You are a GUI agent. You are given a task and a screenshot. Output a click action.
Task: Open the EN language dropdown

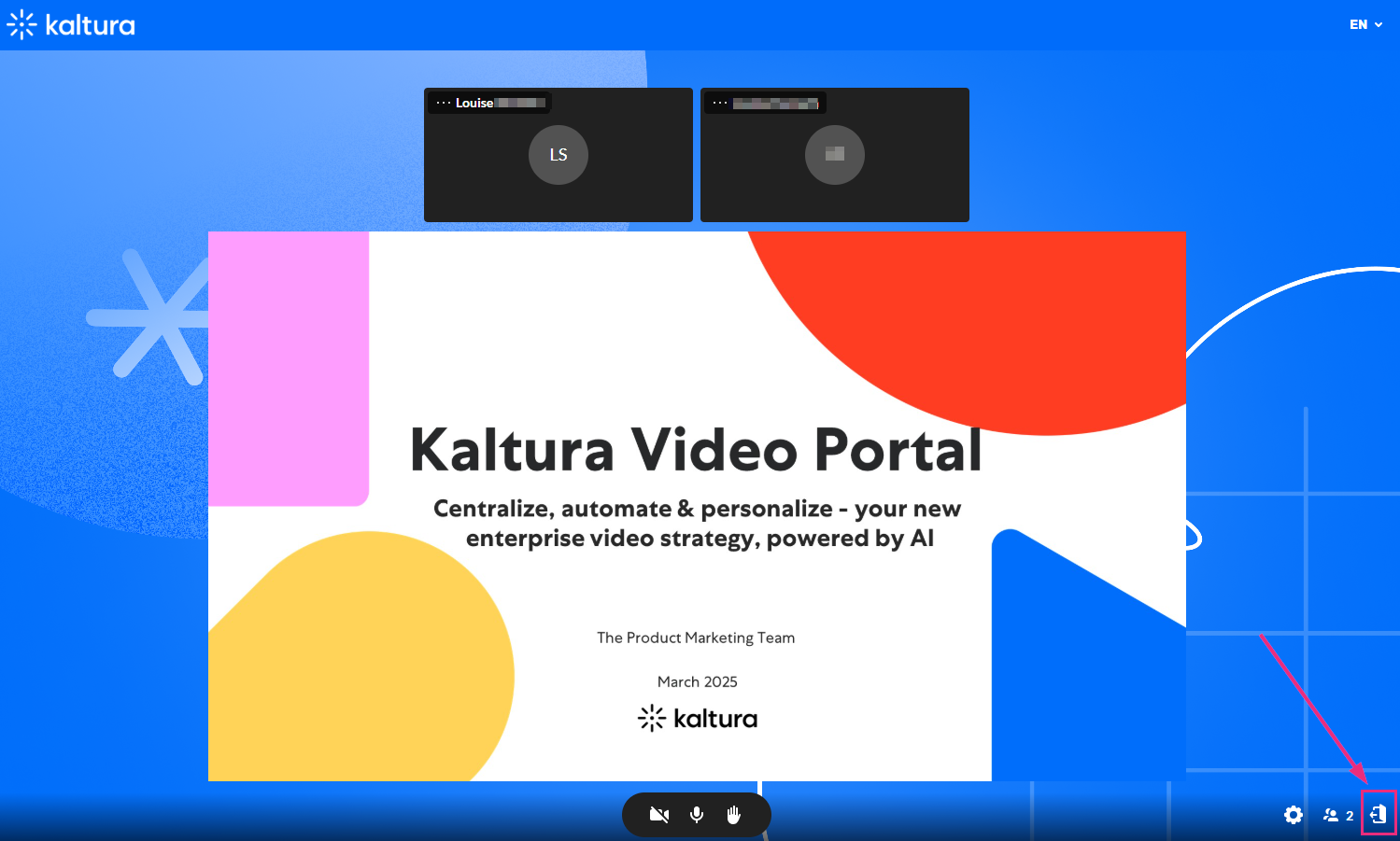coord(1365,24)
